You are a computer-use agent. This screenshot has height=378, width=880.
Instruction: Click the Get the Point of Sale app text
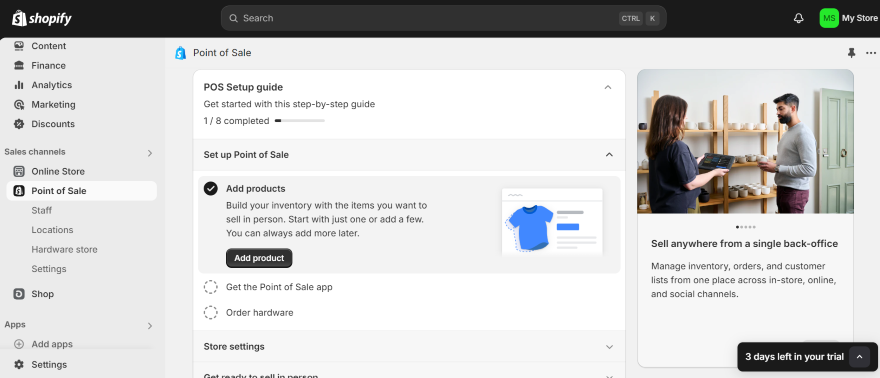279,287
